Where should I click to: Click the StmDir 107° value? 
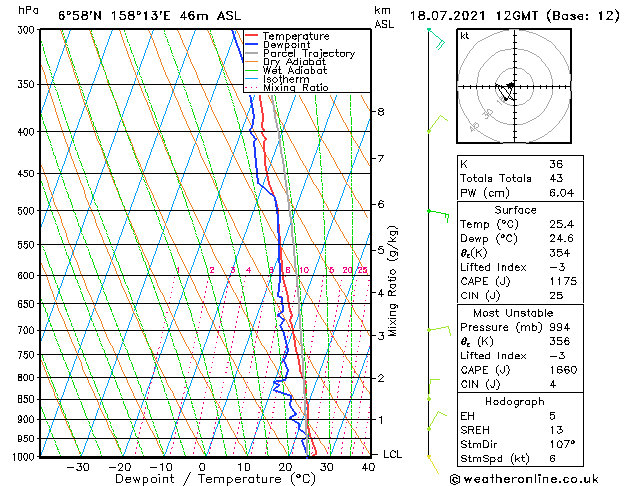562,444
